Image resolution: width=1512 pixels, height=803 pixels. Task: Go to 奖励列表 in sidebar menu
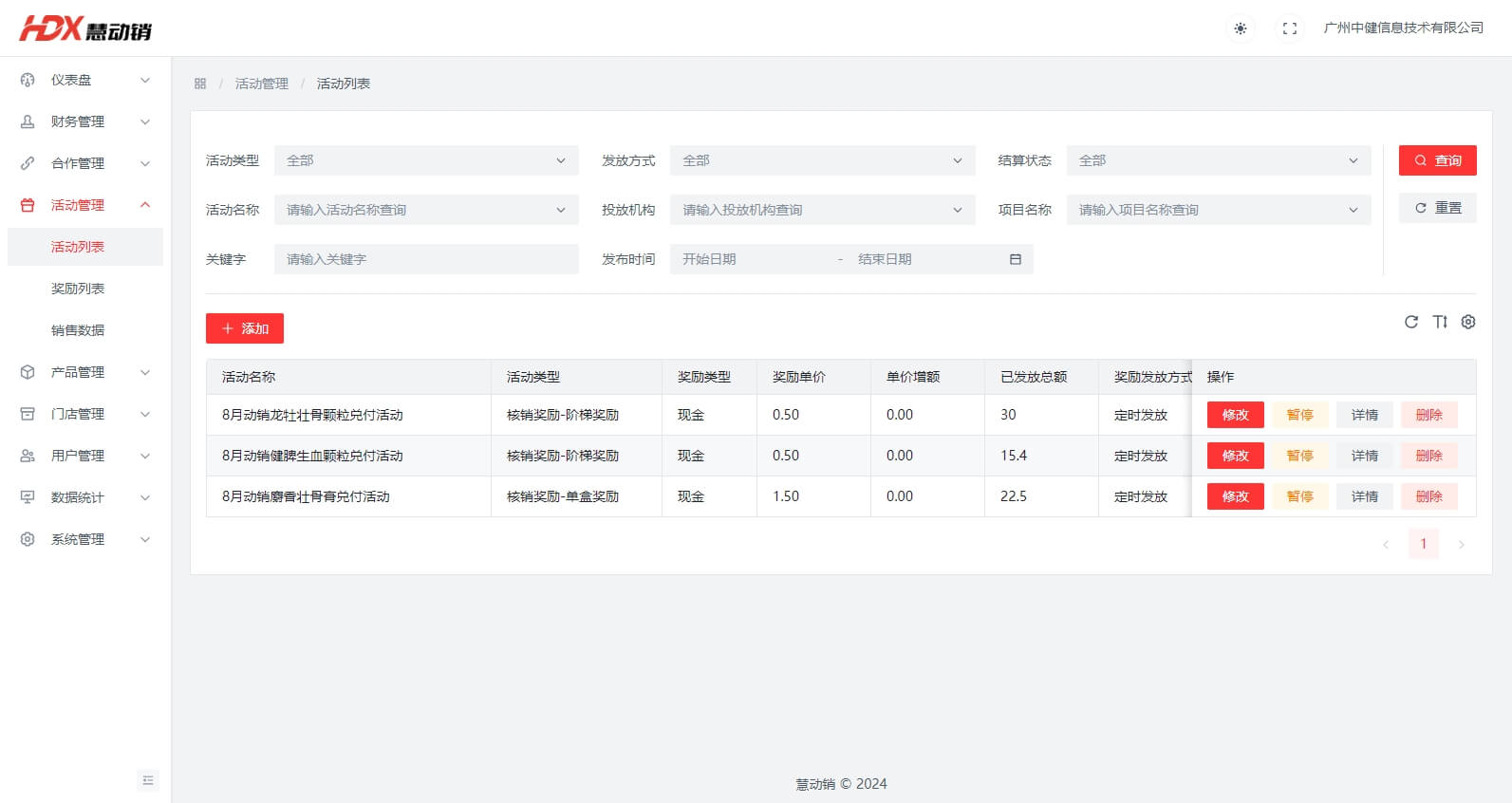click(78, 289)
